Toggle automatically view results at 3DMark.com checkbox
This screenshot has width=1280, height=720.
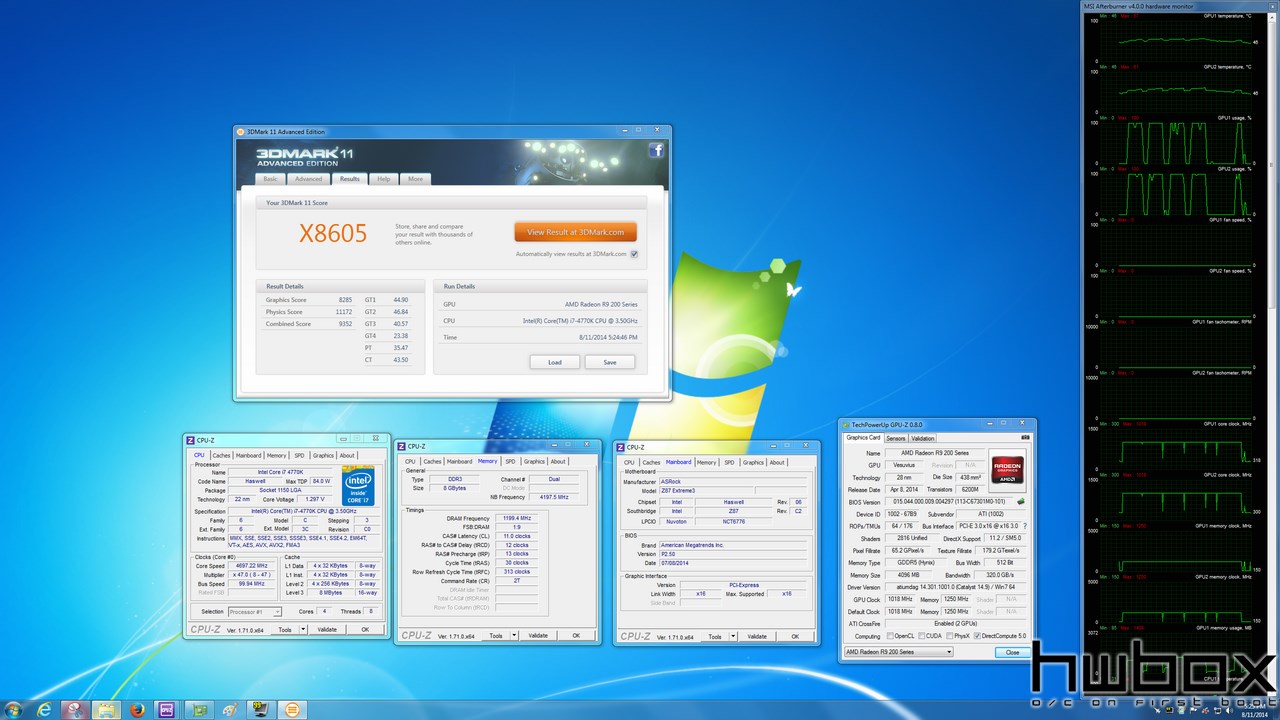pyautogui.click(x=634, y=254)
